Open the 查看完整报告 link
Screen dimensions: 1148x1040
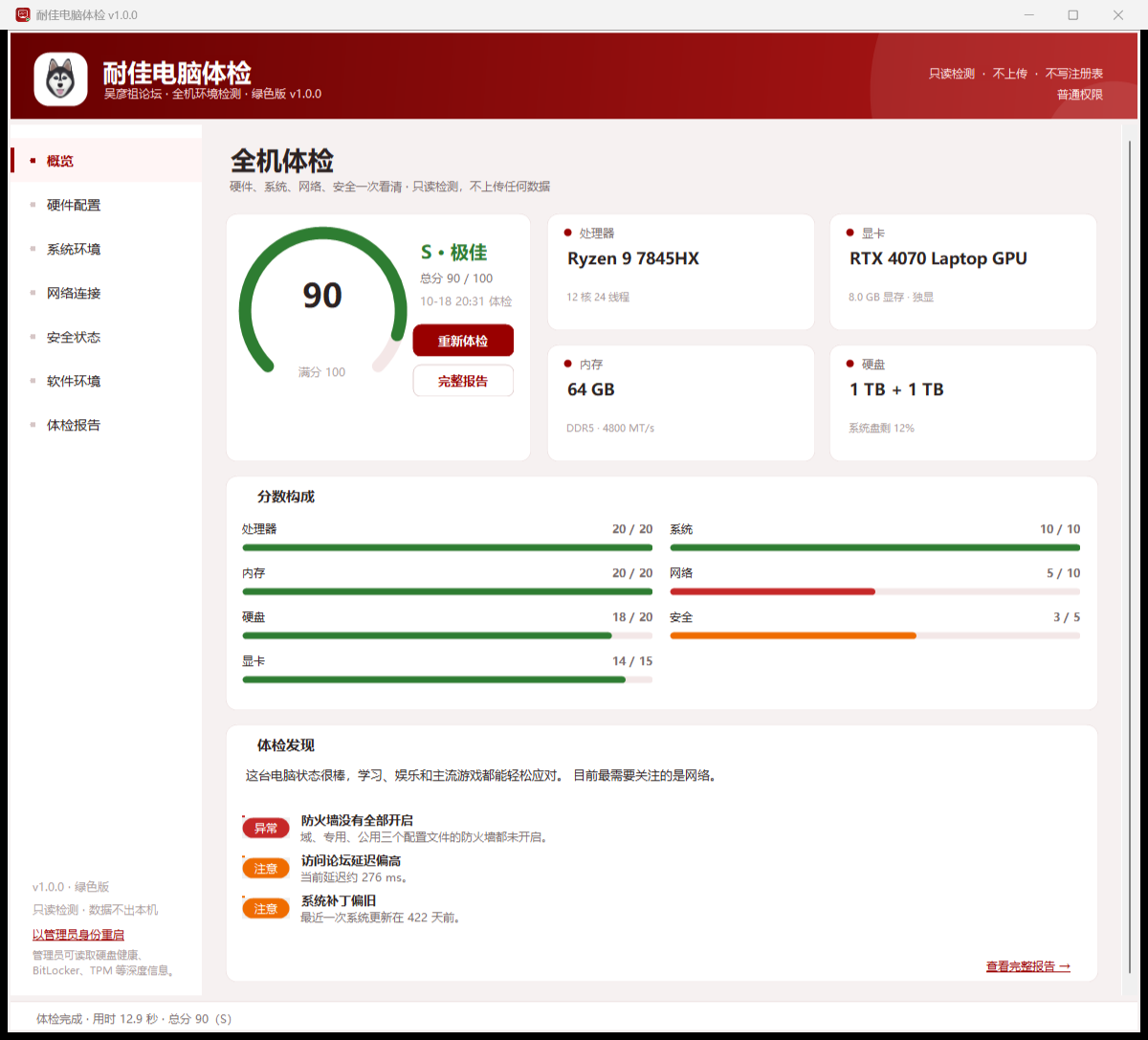pos(1028,966)
